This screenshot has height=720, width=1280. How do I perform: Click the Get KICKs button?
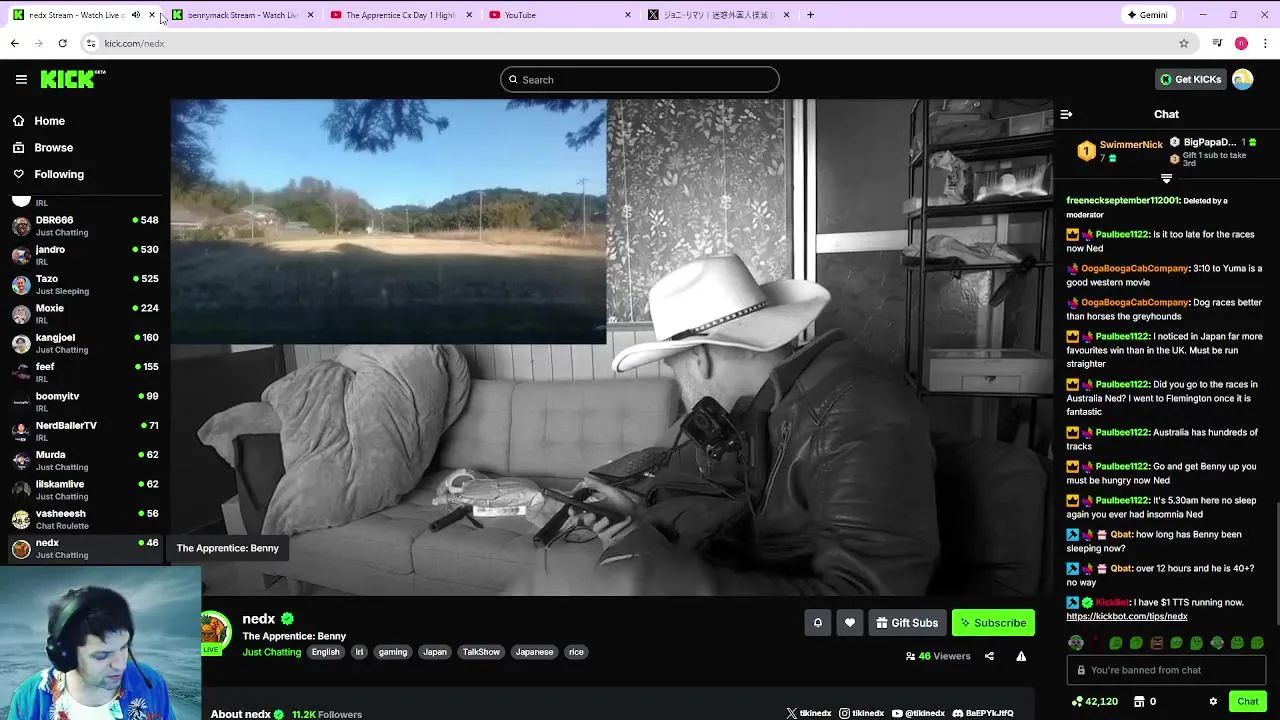click(x=1190, y=79)
